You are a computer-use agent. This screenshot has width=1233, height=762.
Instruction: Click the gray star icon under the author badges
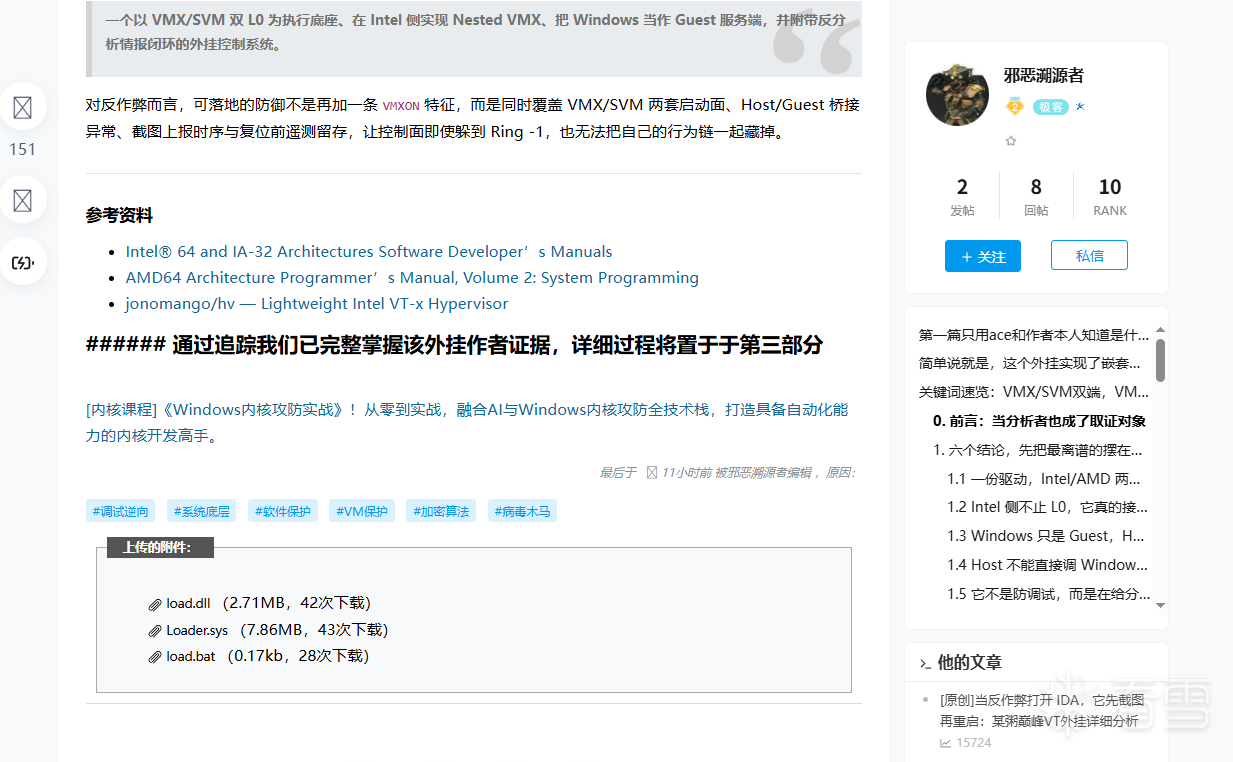coord(1011,141)
